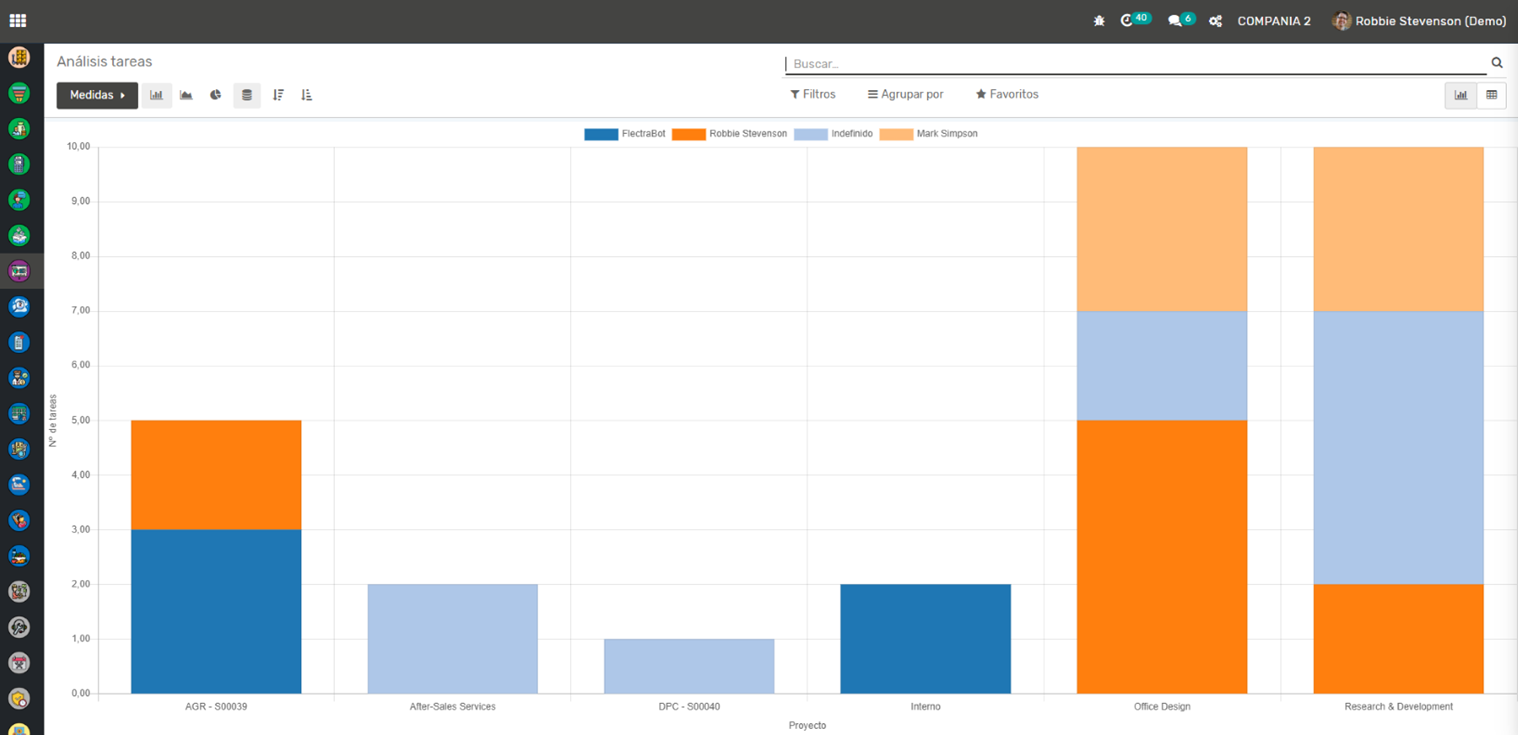Sort bars in ascending order
This screenshot has height=735, width=1518.
[307, 95]
